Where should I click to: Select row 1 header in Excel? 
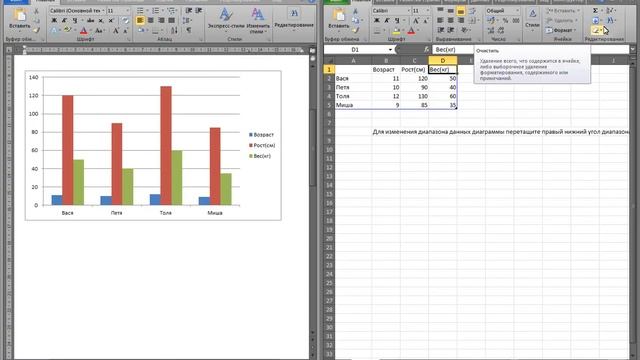coord(329,69)
